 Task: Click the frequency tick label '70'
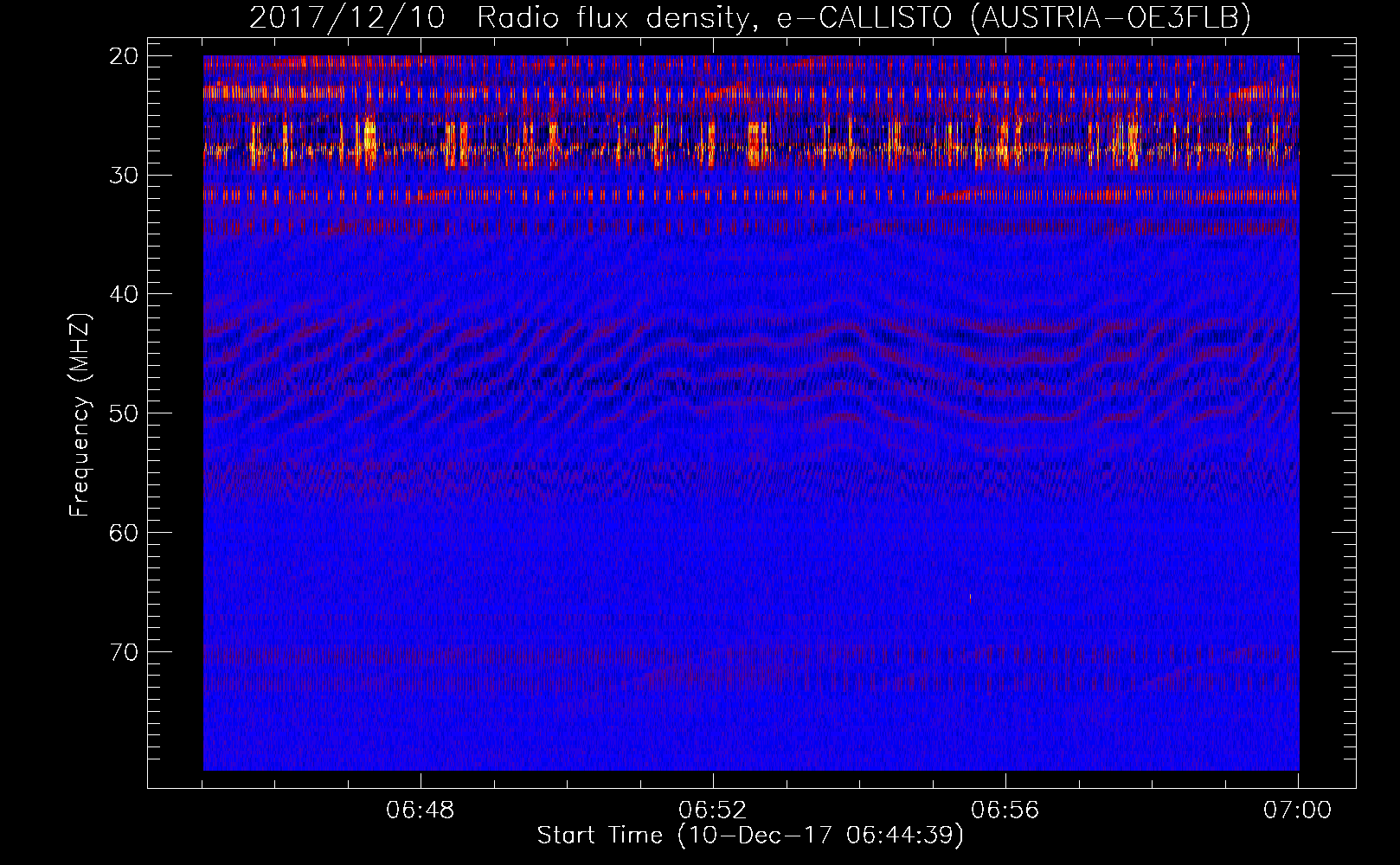125,651
